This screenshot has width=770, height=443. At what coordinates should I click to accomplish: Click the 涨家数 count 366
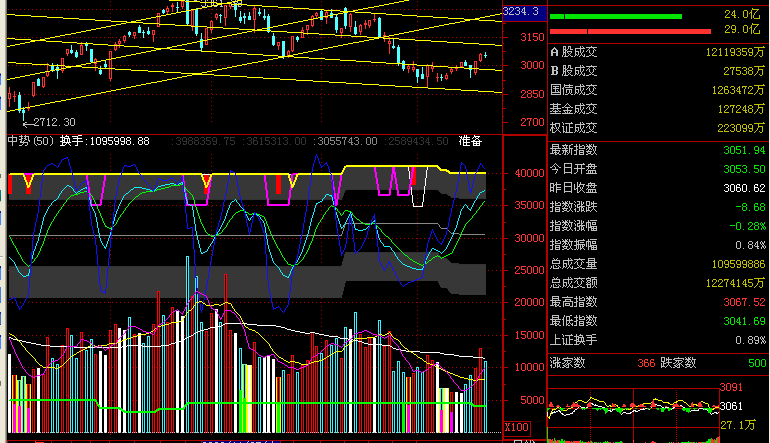coord(646,363)
